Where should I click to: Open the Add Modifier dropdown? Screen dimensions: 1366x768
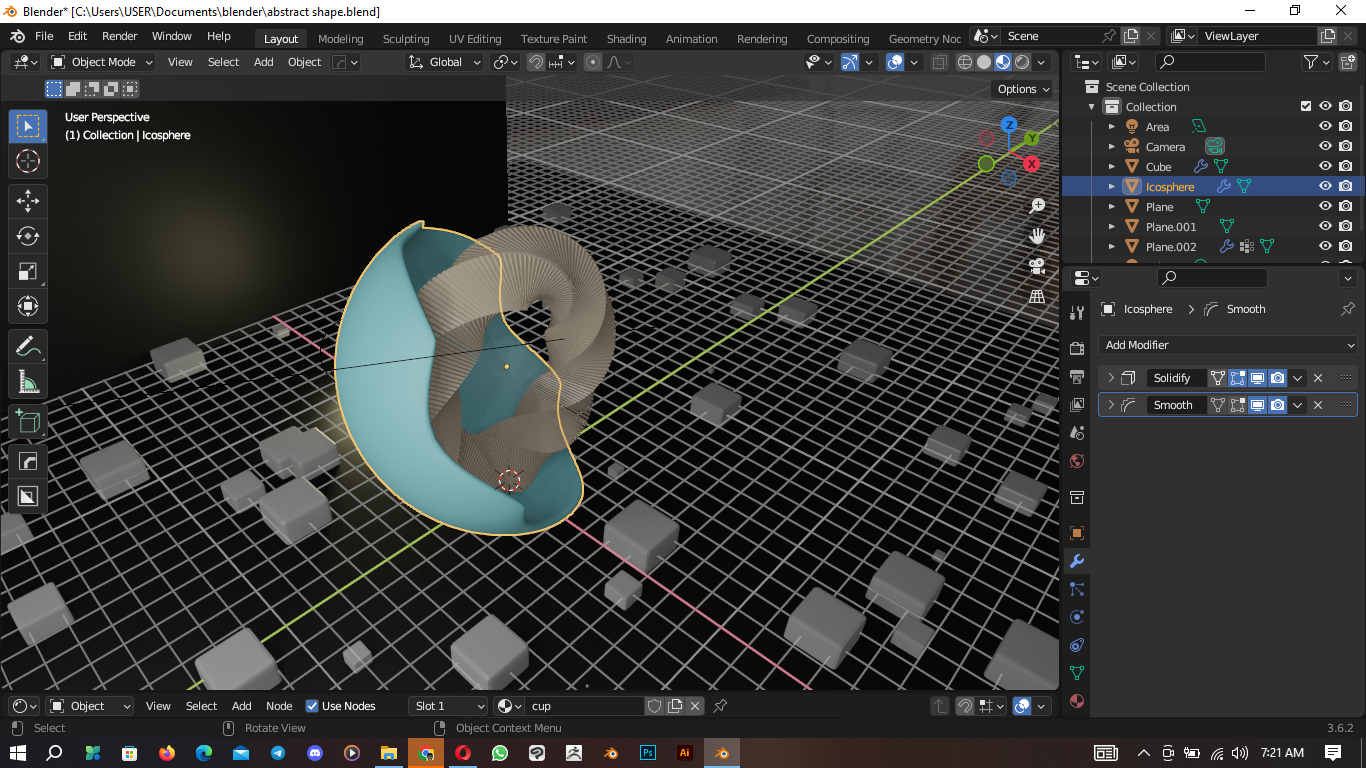[1228, 345]
